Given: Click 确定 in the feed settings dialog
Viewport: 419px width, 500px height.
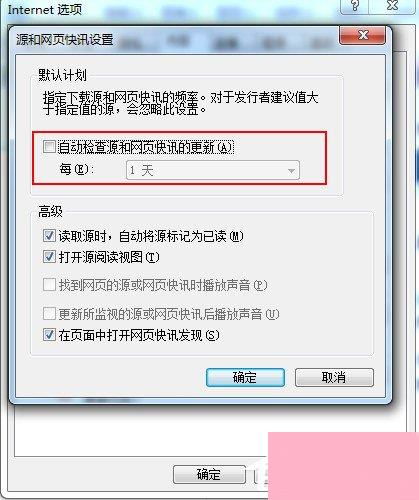Looking at the screenshot, I should [245, 377].
